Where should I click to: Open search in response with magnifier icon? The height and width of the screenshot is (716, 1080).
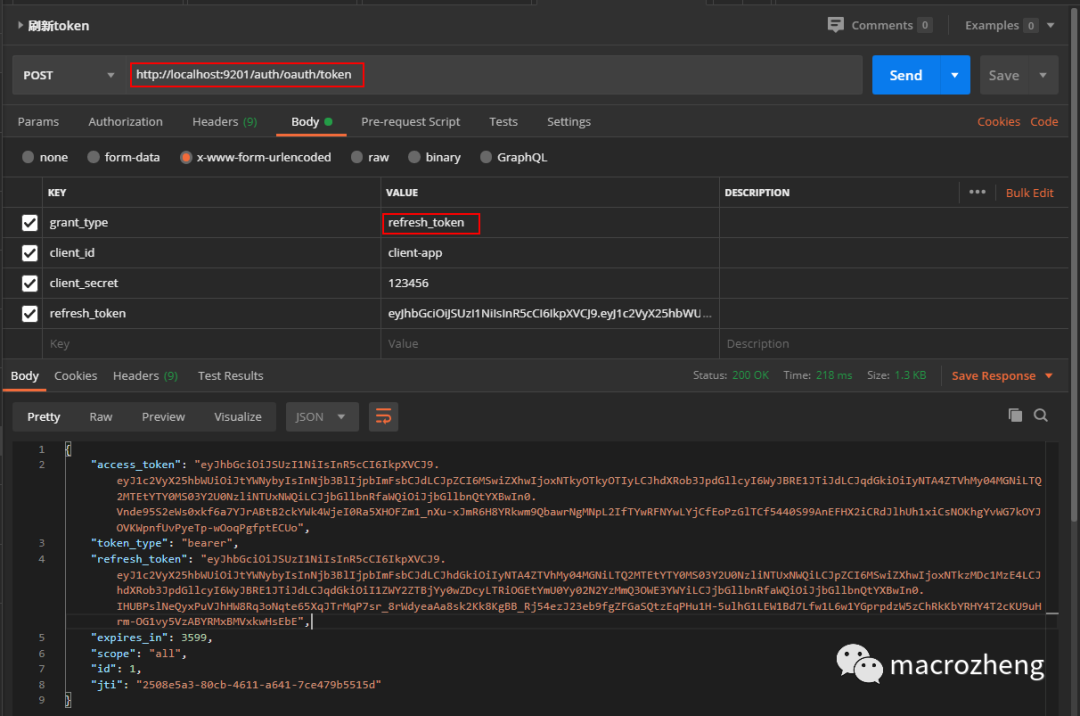1041,415
